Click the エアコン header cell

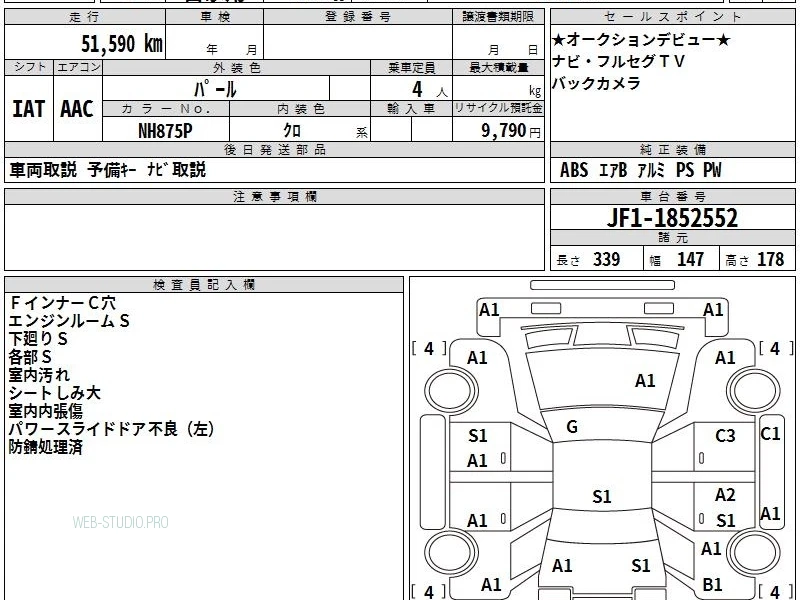pyautogui.click(x=79, y=67)
